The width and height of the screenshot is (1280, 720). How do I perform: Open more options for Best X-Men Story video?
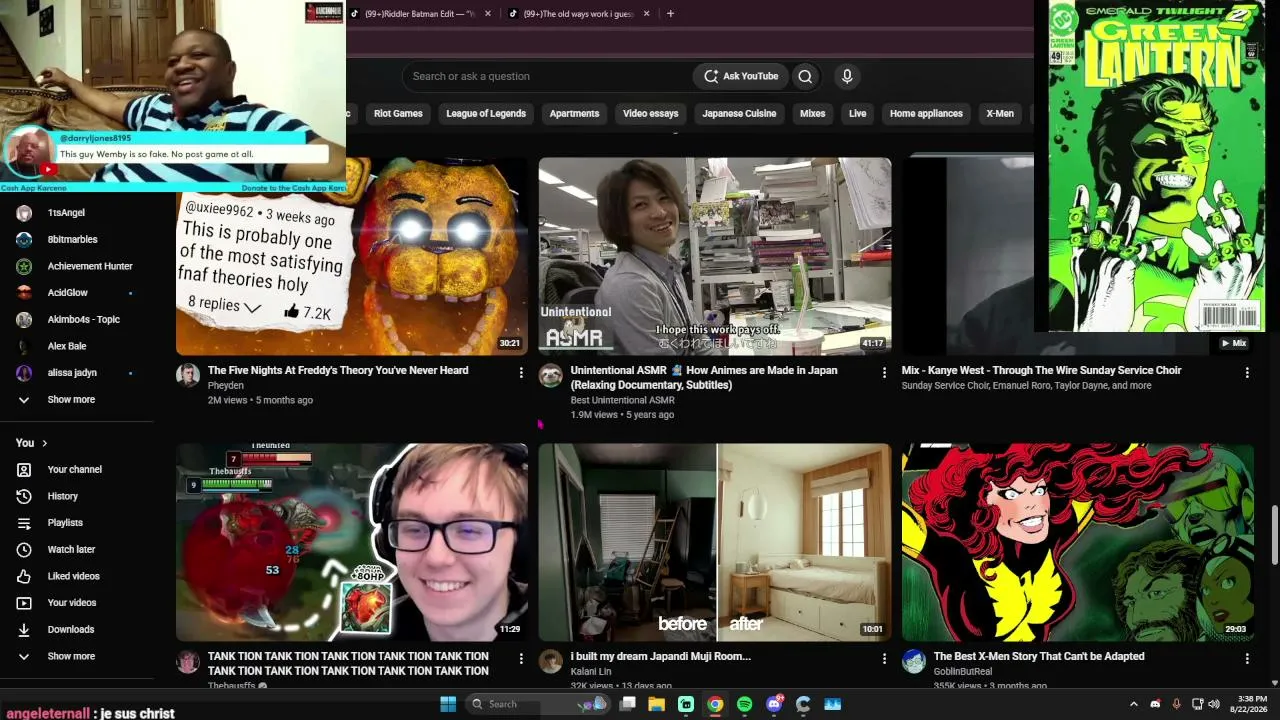(1247, 658)
